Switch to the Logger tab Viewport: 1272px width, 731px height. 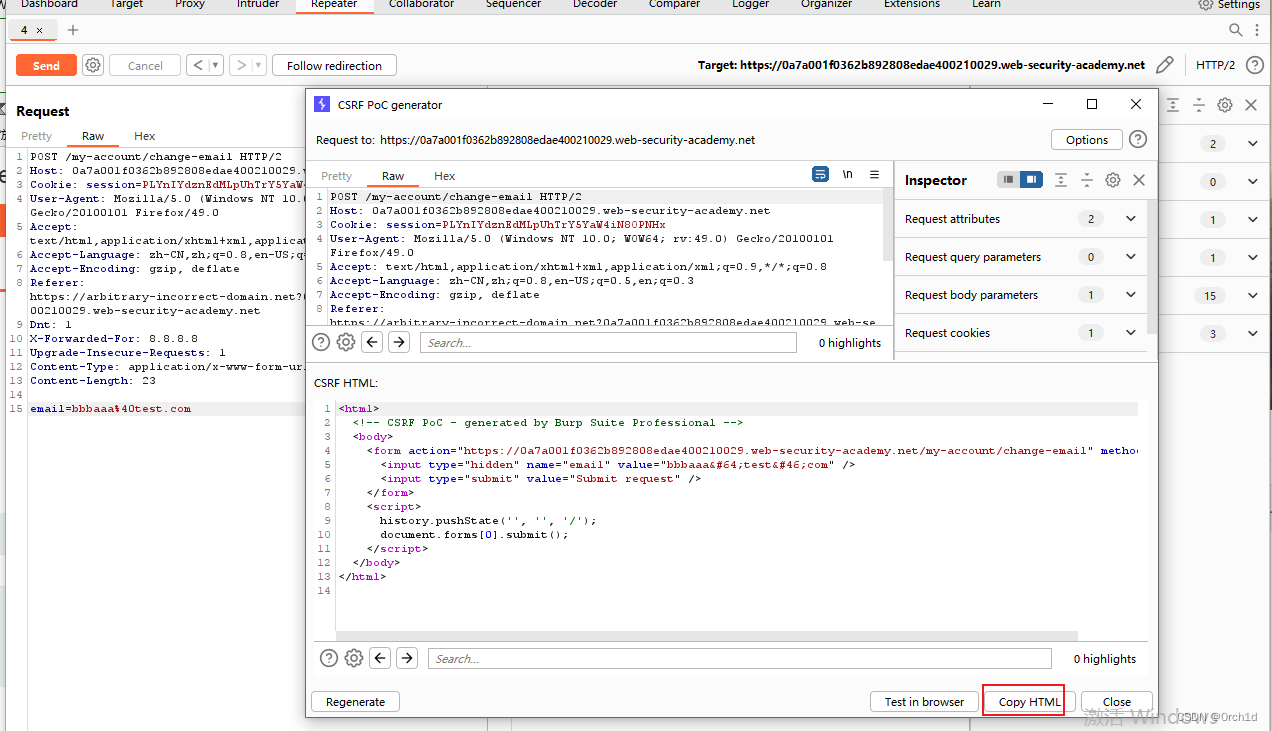750,4
